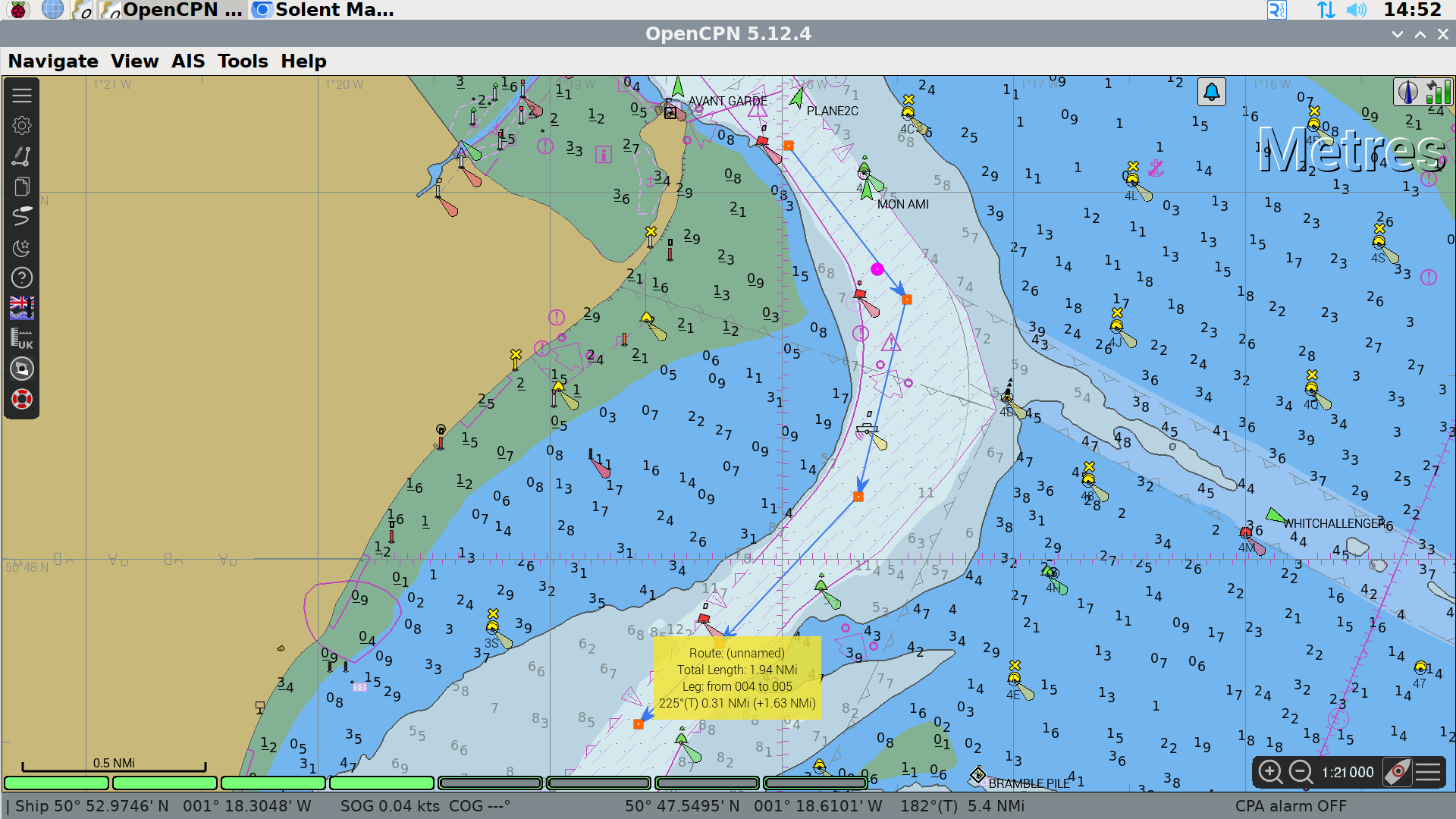Open the Options settings gear icon

coord(22,126)
